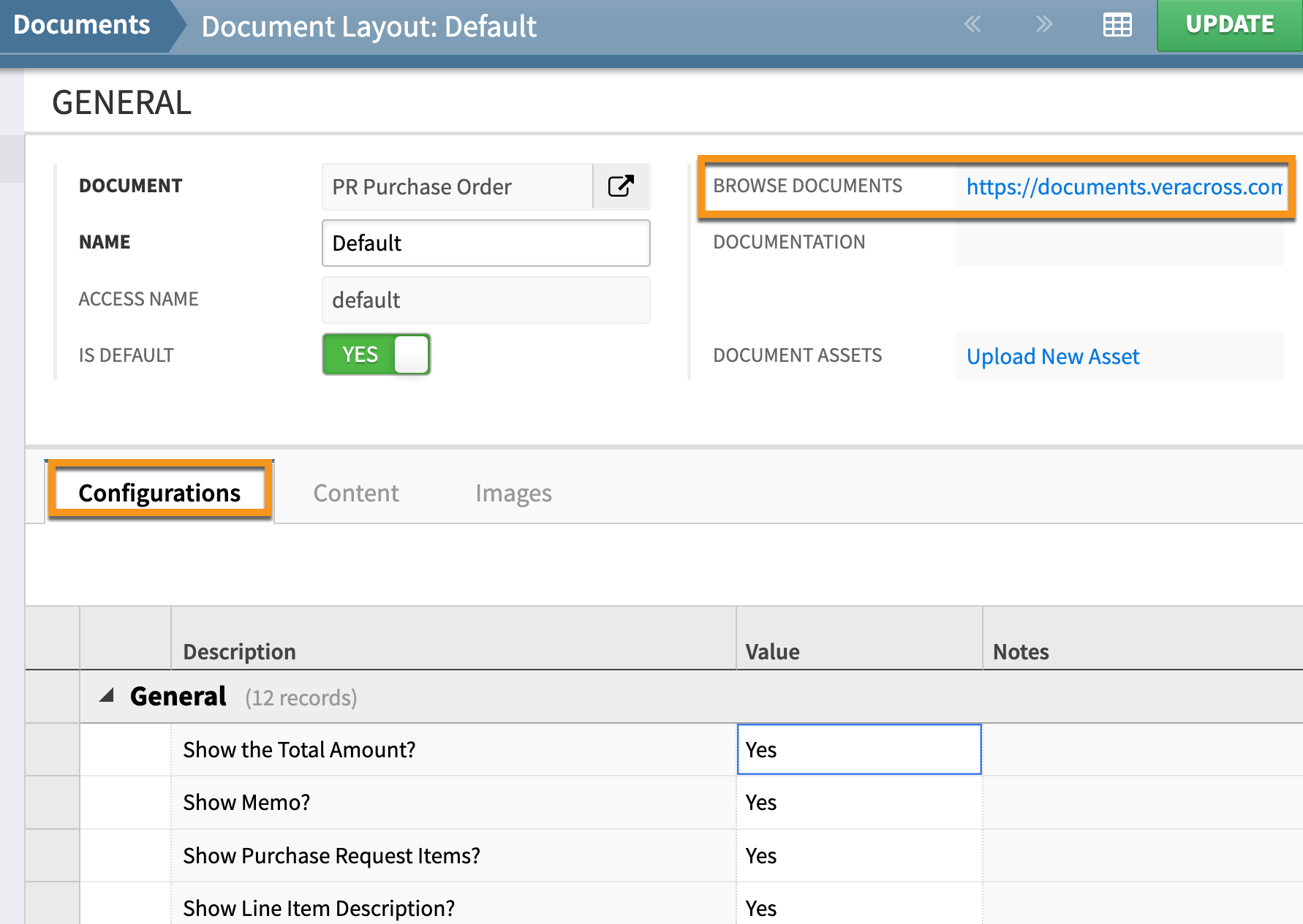Edit the NAME field containing Default

(x=486, y=243)
